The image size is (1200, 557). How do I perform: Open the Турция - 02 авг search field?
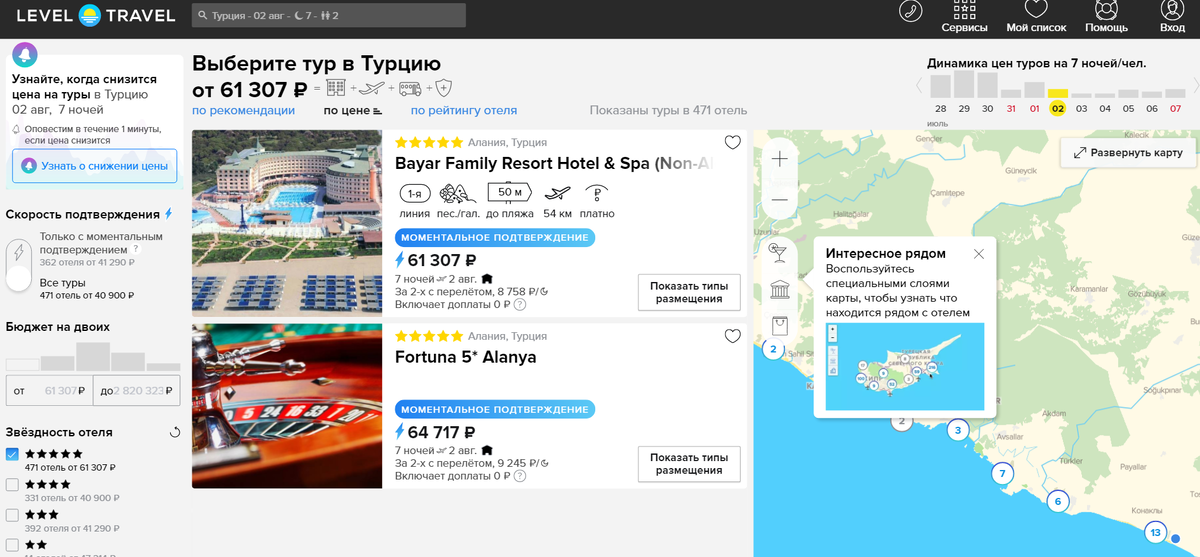328,16
